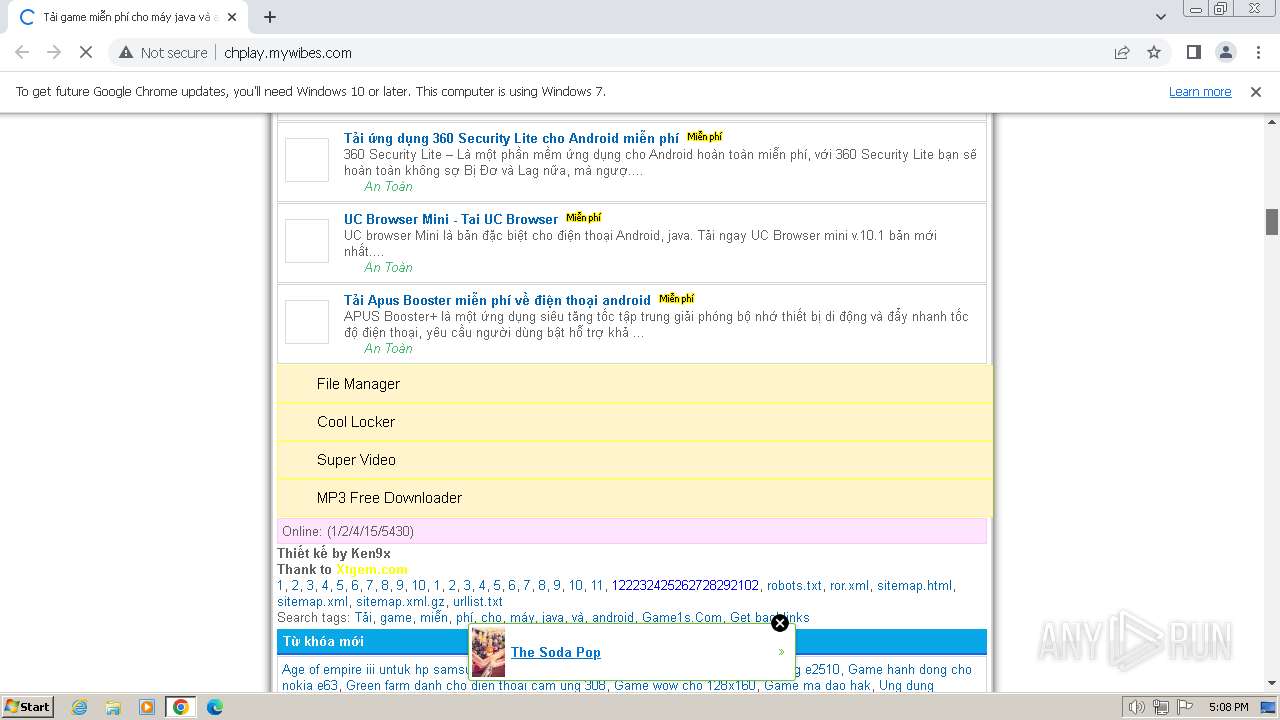Screen dimensions: 1280x720
Task: Open Apus Booster article link
Action: (x=497, y=300)
